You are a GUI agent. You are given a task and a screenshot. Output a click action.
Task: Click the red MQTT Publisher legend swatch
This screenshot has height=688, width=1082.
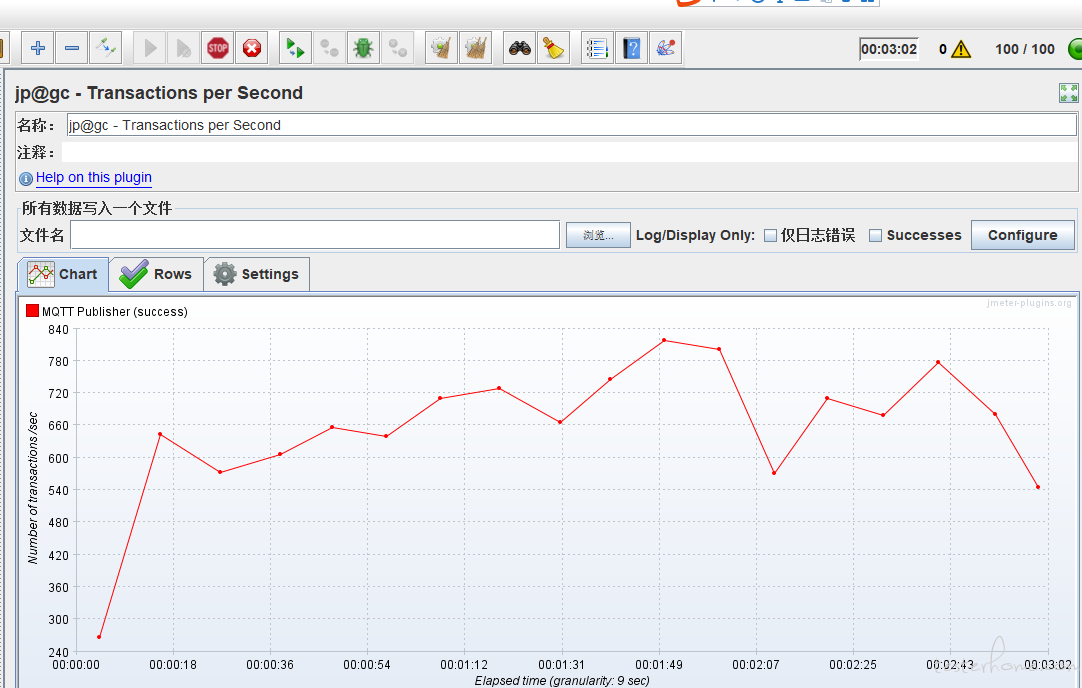(x=32, y=311)
